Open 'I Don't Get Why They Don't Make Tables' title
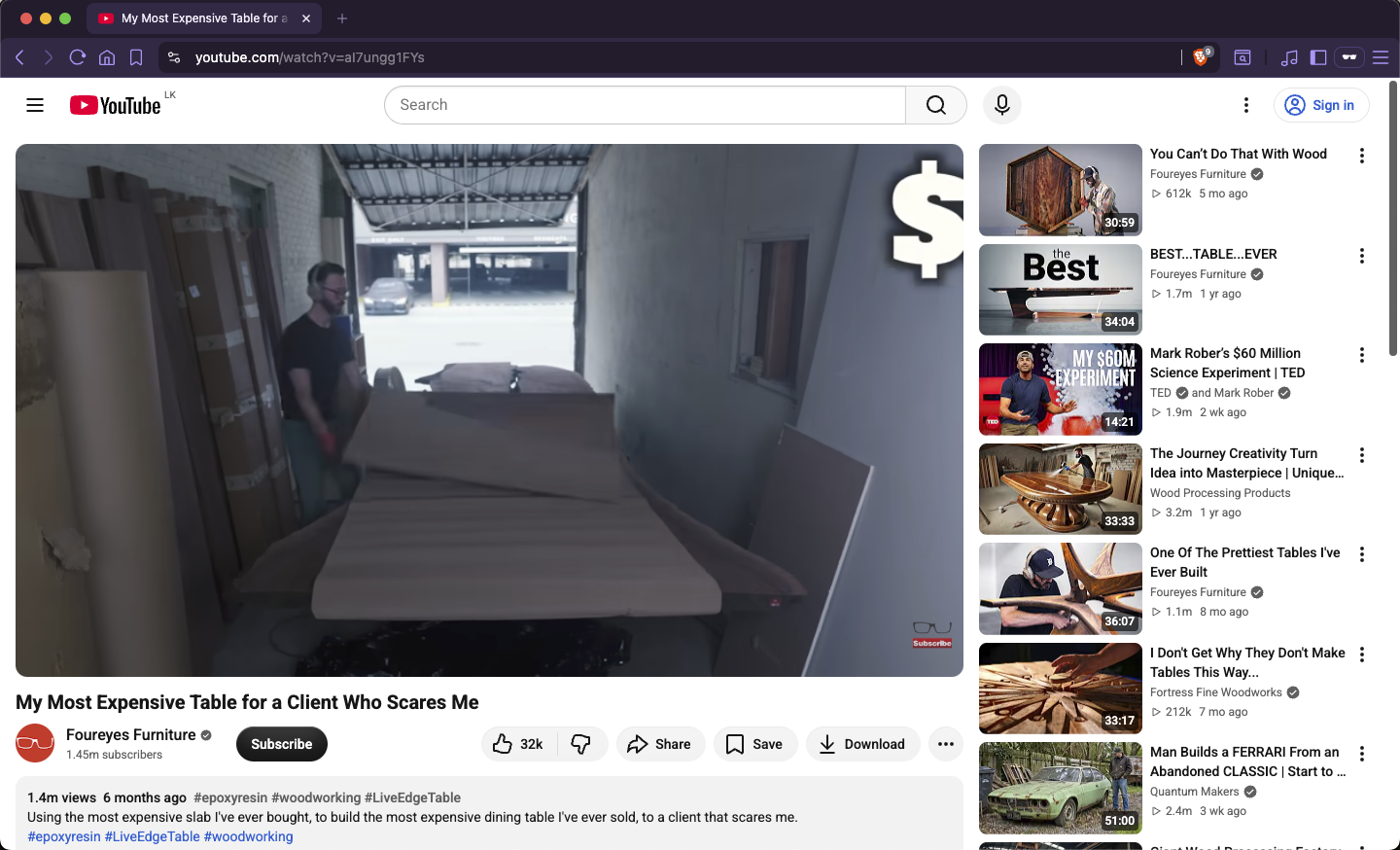Viewport: 1400px width, 850px height. tap(1247, 662)
